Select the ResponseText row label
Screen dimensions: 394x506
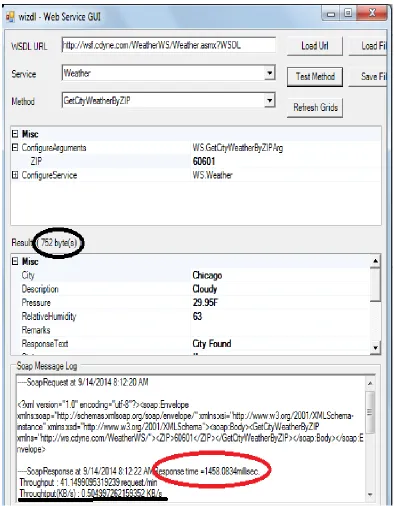45,344
